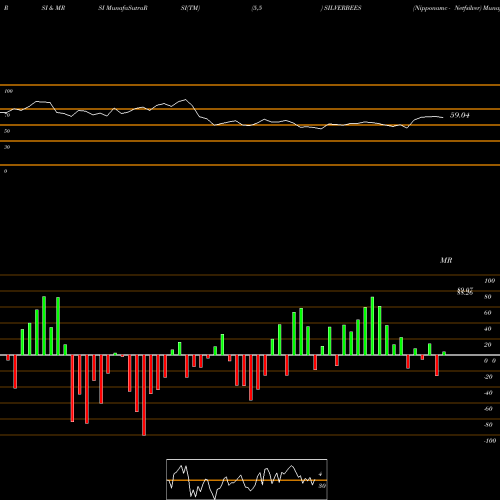Click the last green bar at chart end
The width and height of the screenshot is (500, 500).
444,353
